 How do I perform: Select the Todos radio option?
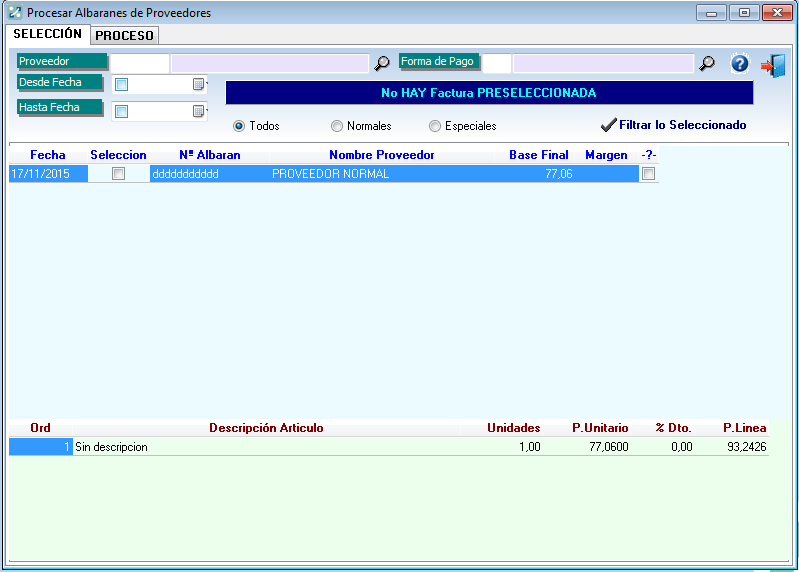[239, 126]
